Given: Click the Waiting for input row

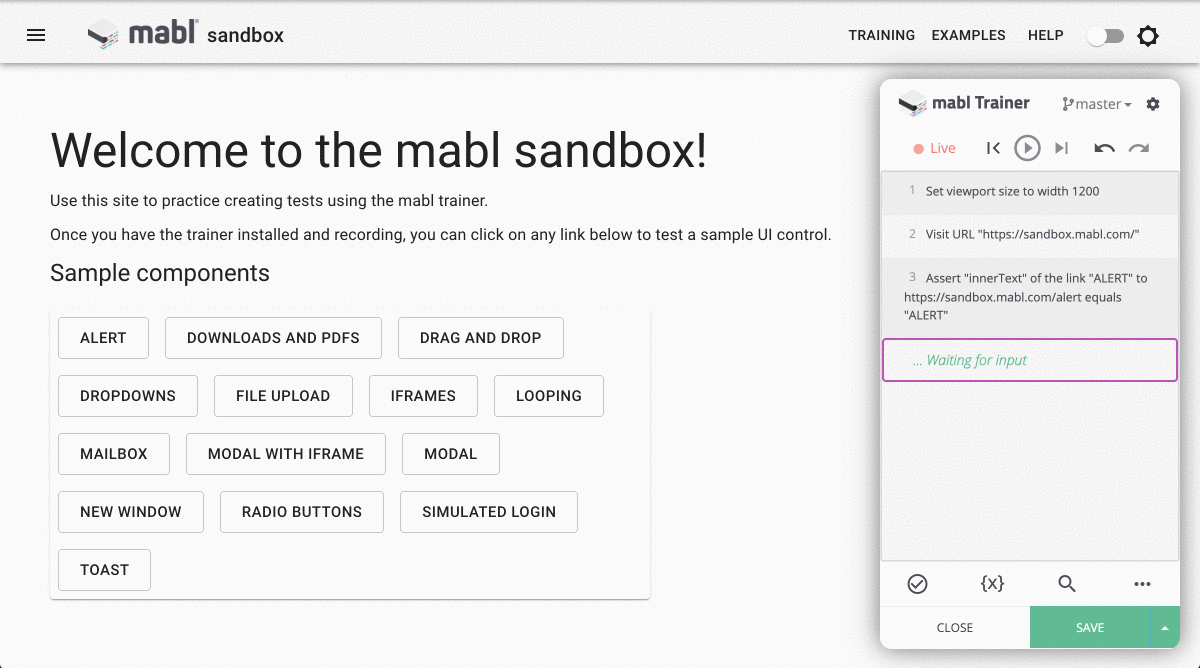Looking at the screenshot, I should [x=1030, y=360].
